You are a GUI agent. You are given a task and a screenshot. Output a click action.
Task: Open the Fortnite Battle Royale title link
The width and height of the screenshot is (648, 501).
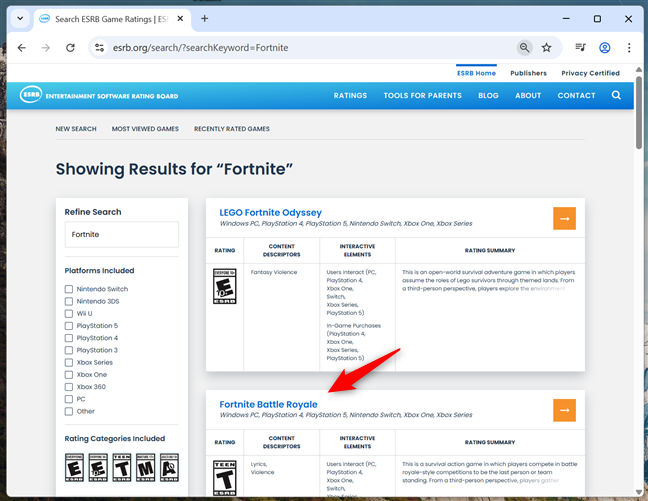tap(268, 404)
